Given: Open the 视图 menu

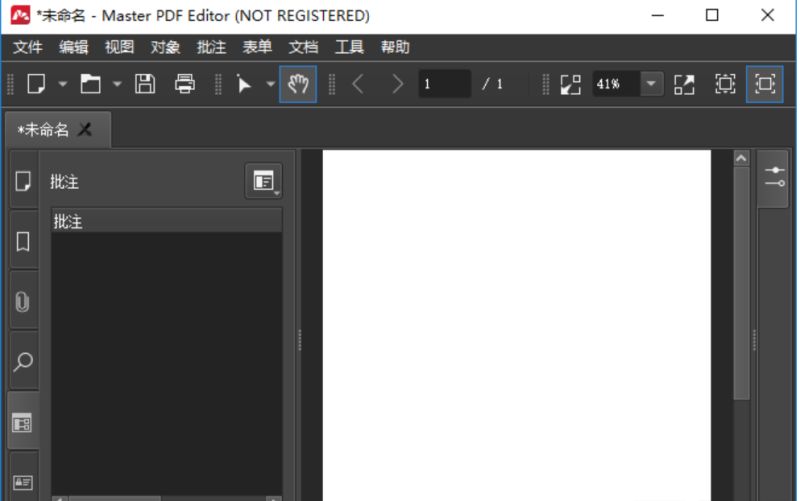Looking at the screenshot, I should click(119, 47).
